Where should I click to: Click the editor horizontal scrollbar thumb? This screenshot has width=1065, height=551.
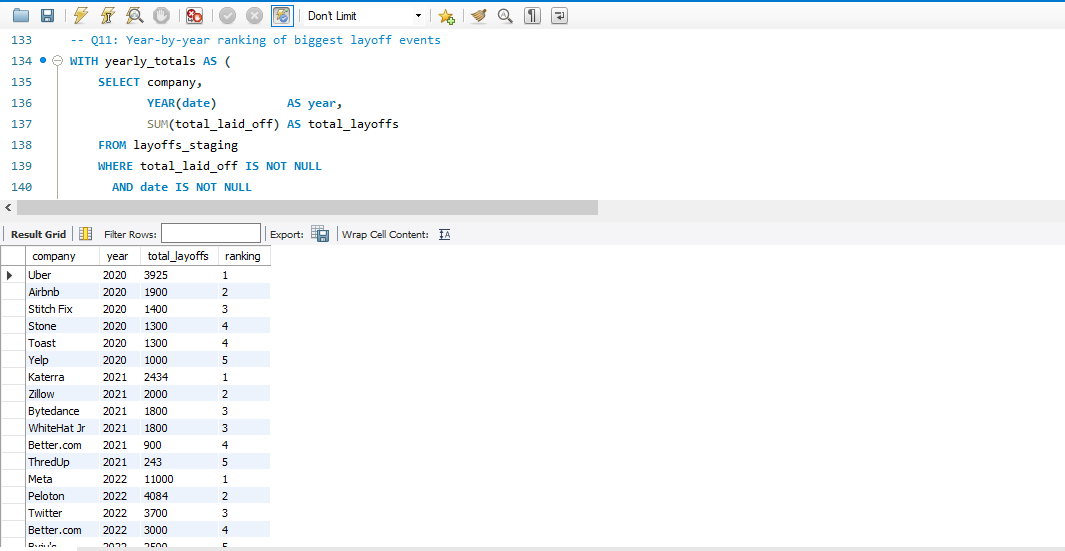307,207
